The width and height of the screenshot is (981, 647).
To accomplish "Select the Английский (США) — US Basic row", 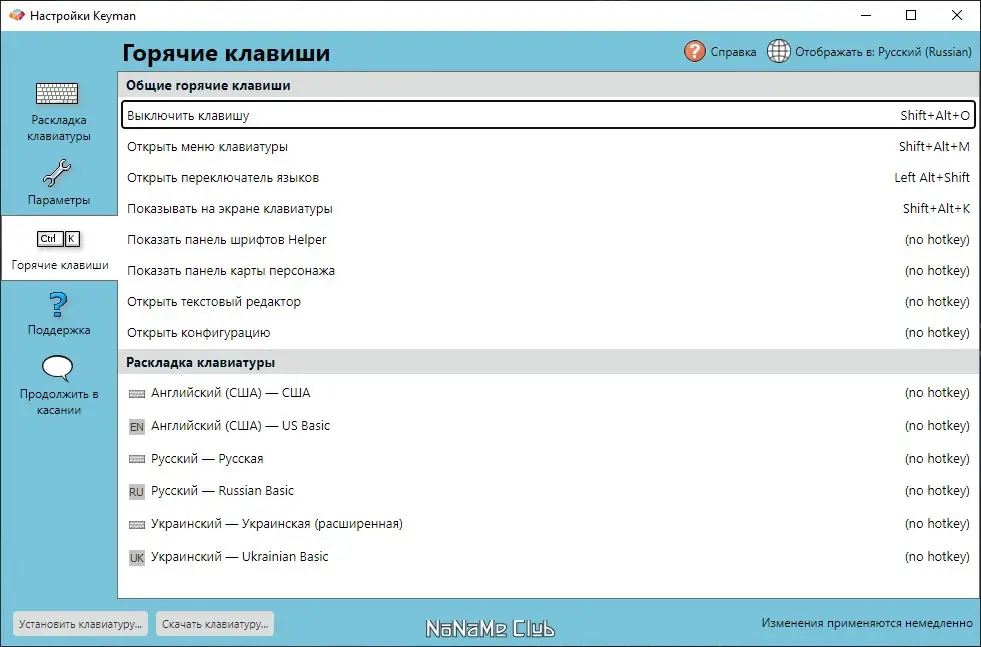I will coord(548,426).
